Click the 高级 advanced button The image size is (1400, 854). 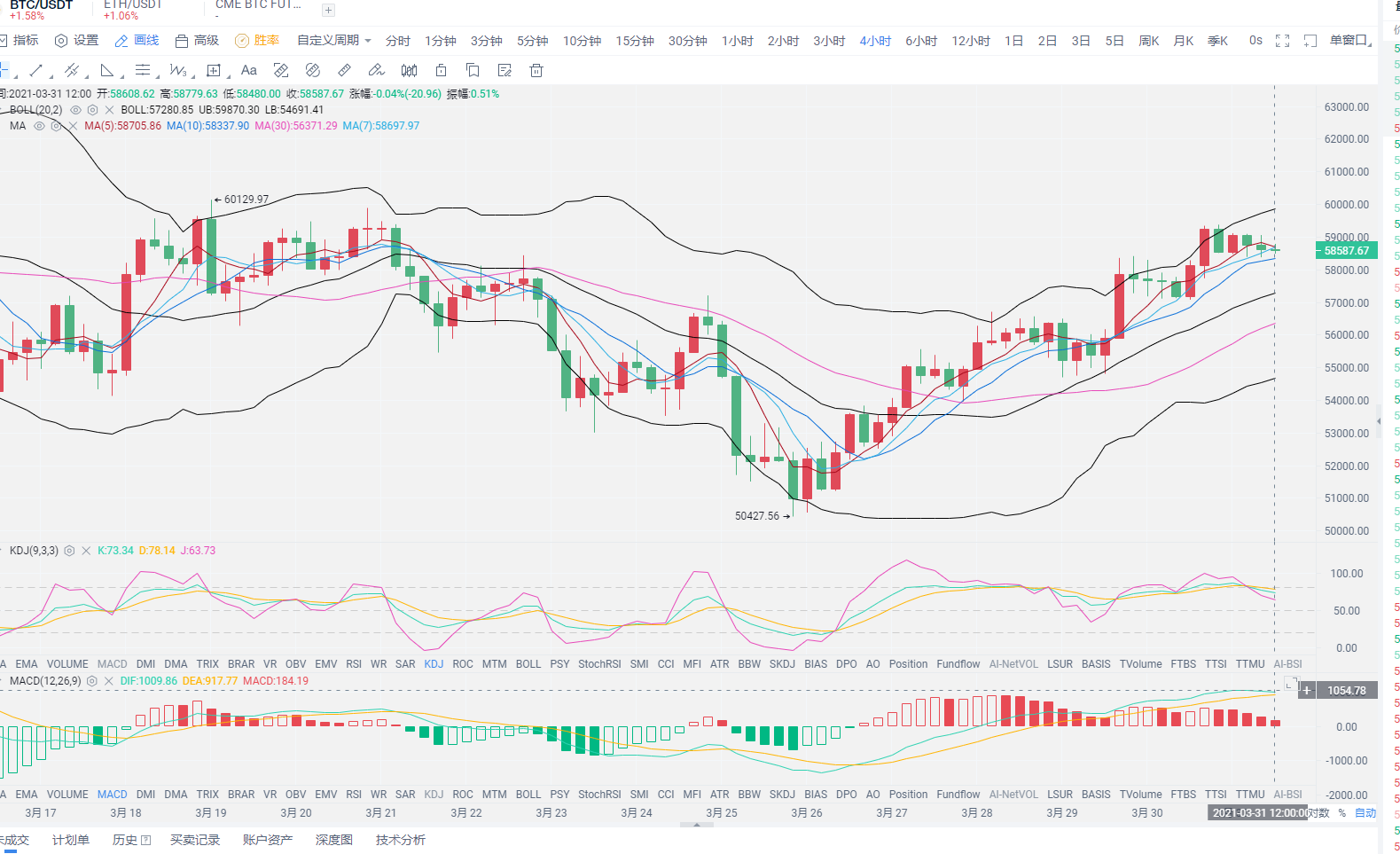tap(197, 41)
